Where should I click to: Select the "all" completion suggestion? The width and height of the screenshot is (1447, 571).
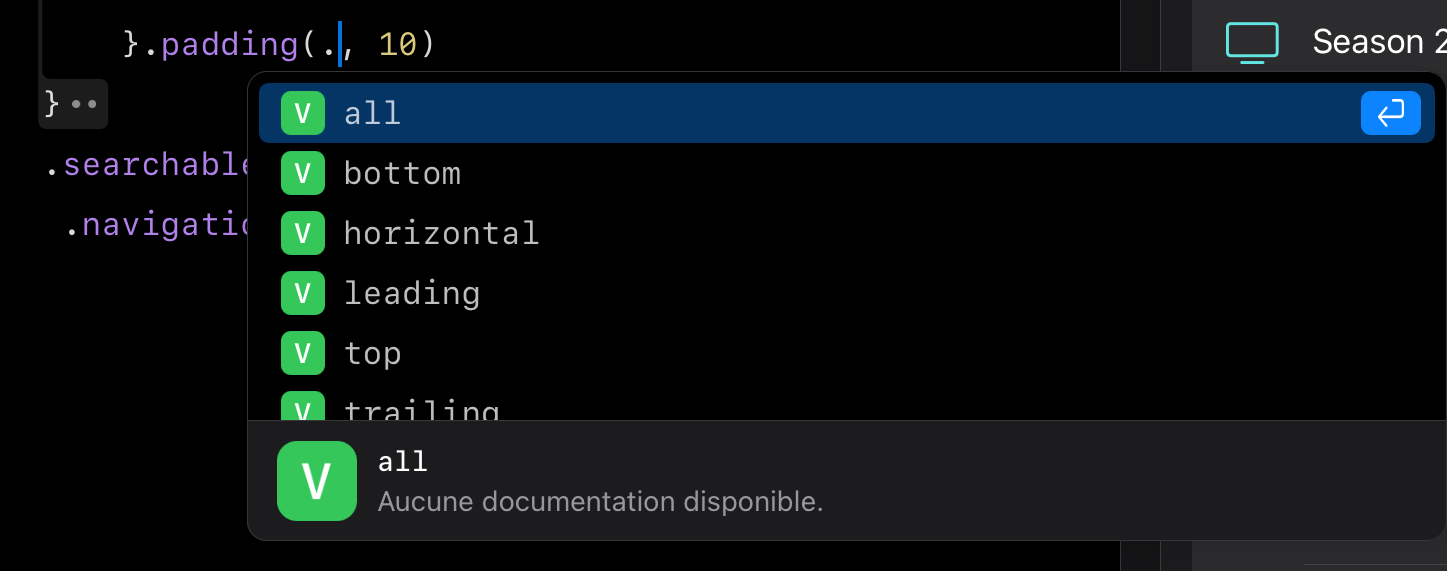tap(372, 113)
